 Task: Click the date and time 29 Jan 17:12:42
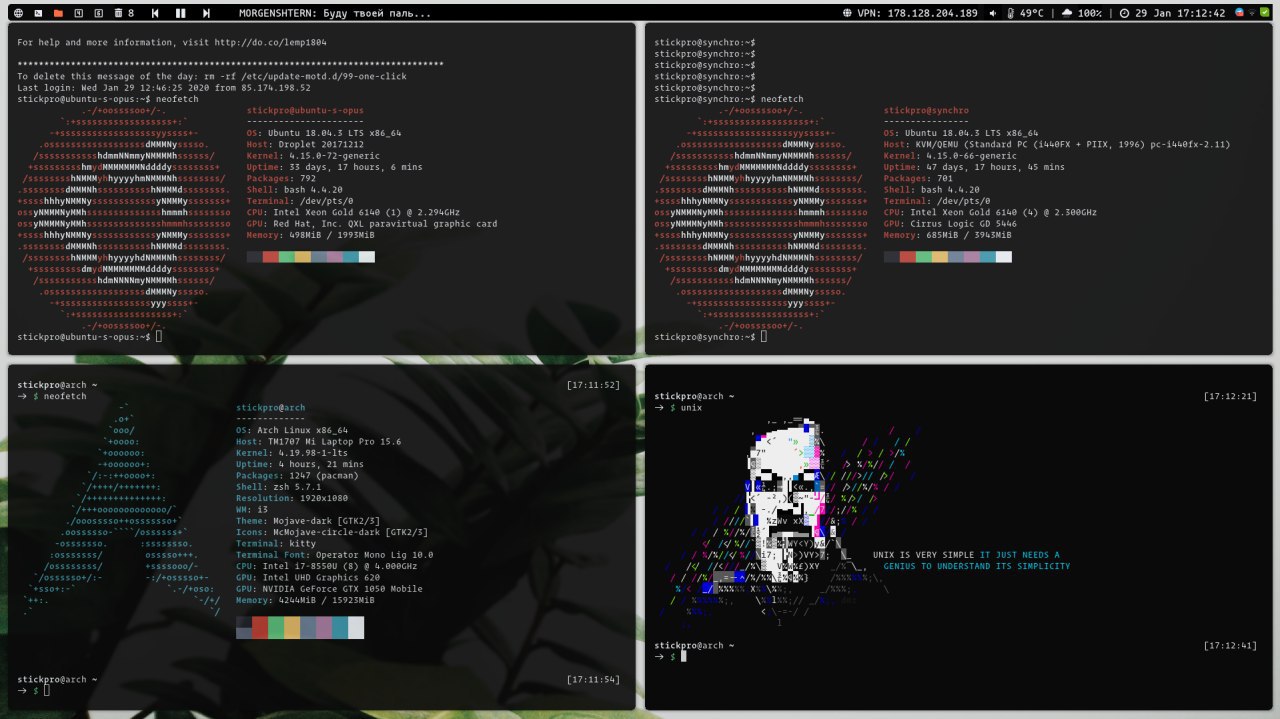tap(1181, 13)
